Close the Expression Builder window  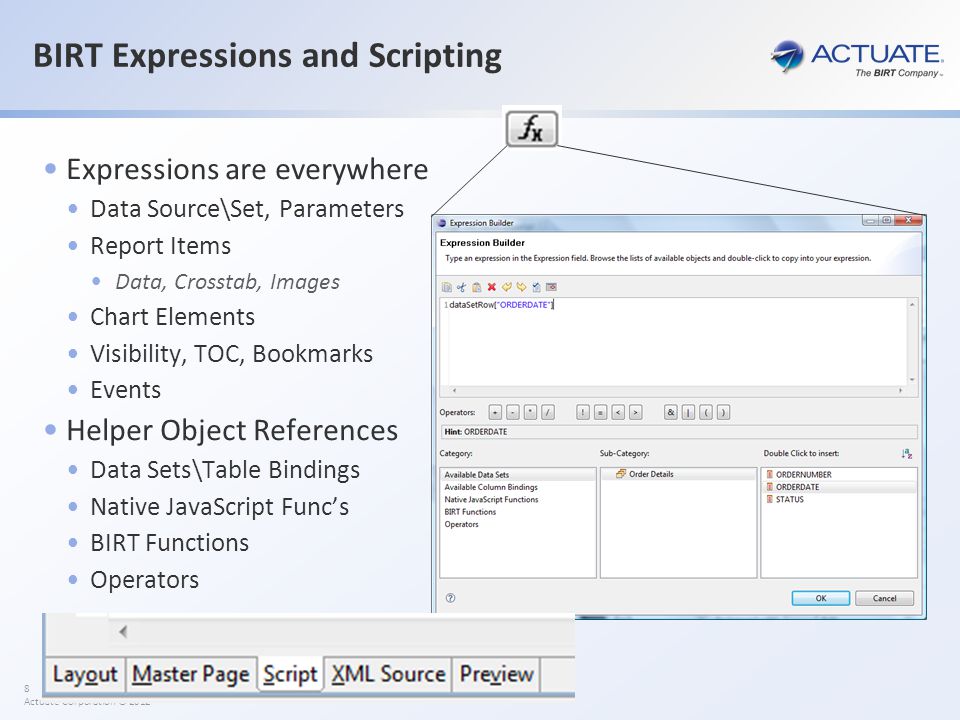pos(909,220)
